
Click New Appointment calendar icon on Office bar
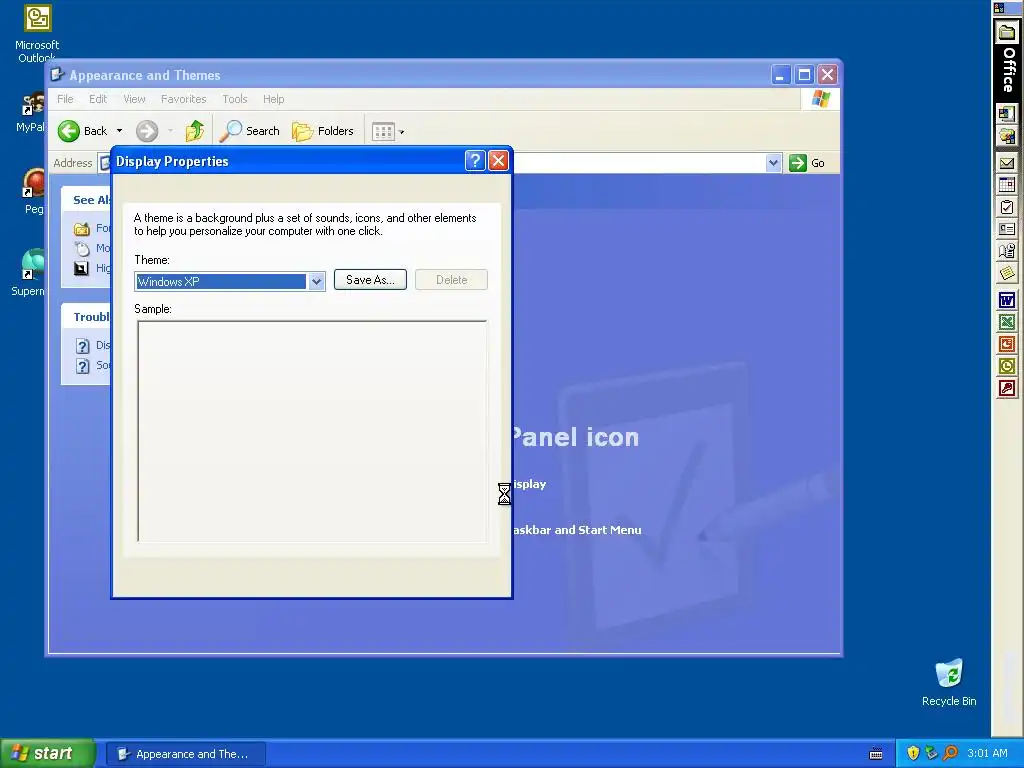(1007, 185)
